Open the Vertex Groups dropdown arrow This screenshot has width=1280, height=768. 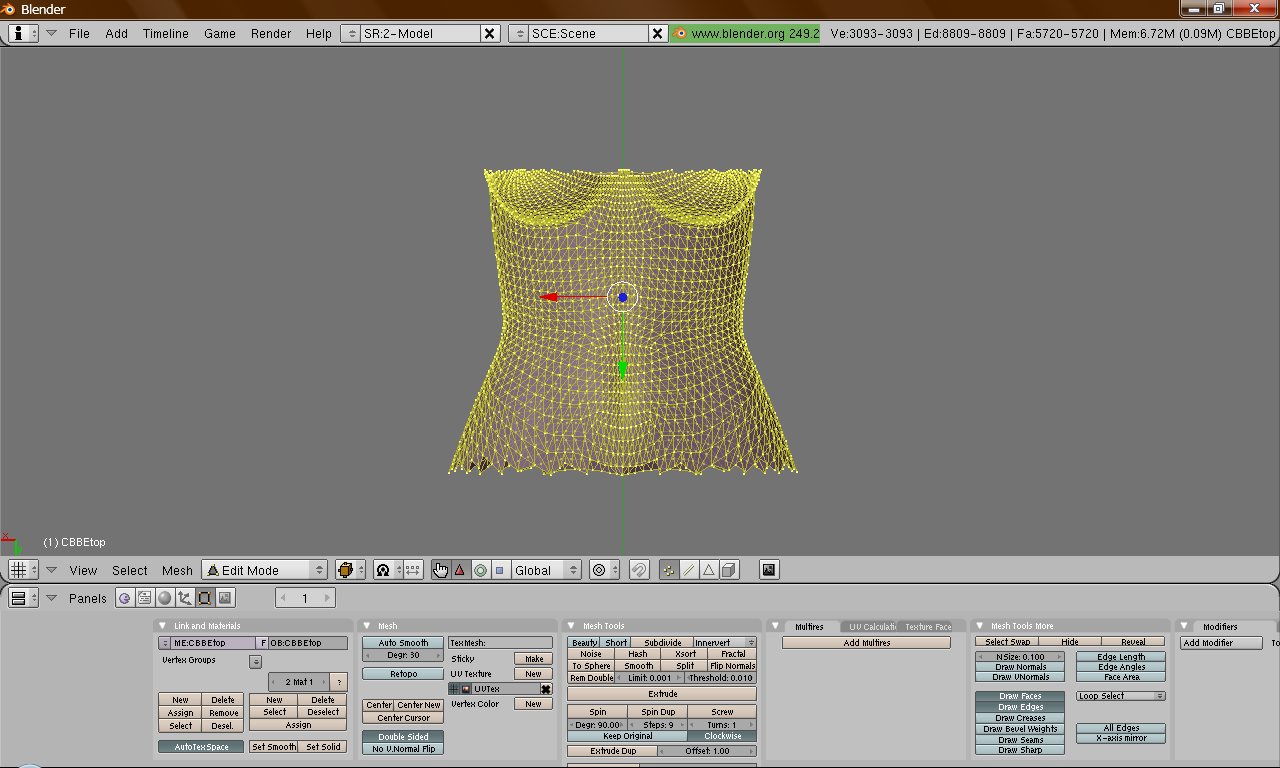256,661
